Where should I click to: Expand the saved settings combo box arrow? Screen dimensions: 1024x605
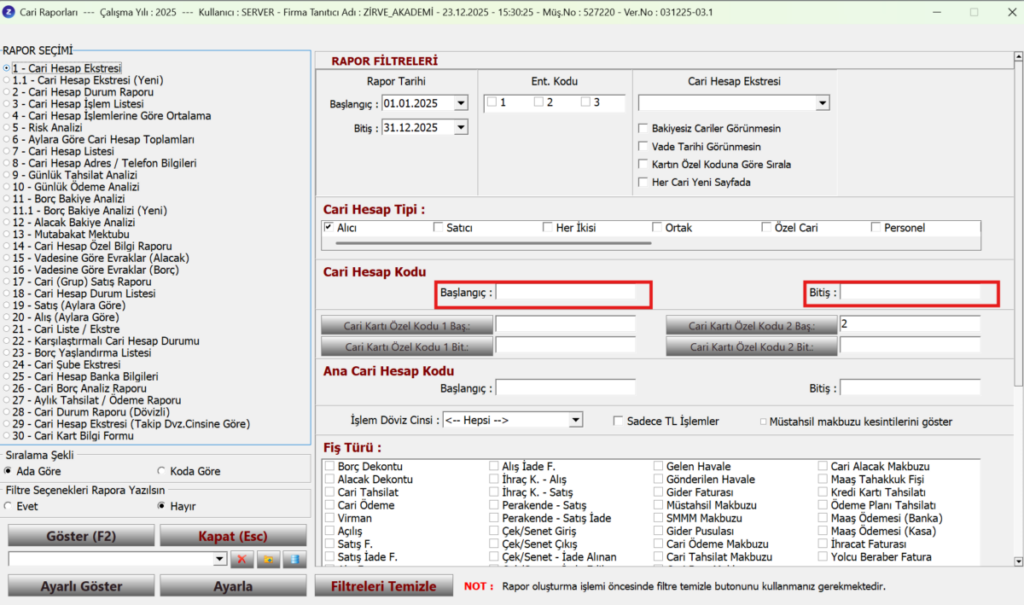[220, 559]
